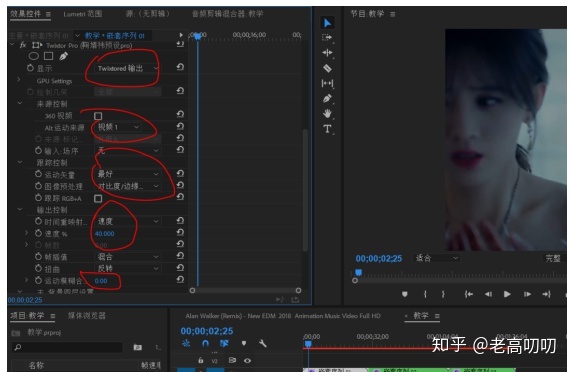572x372 pixels.
Task: Toggle the Twixtor Pro fx effect on/off
Action: [x=23, y=45]
